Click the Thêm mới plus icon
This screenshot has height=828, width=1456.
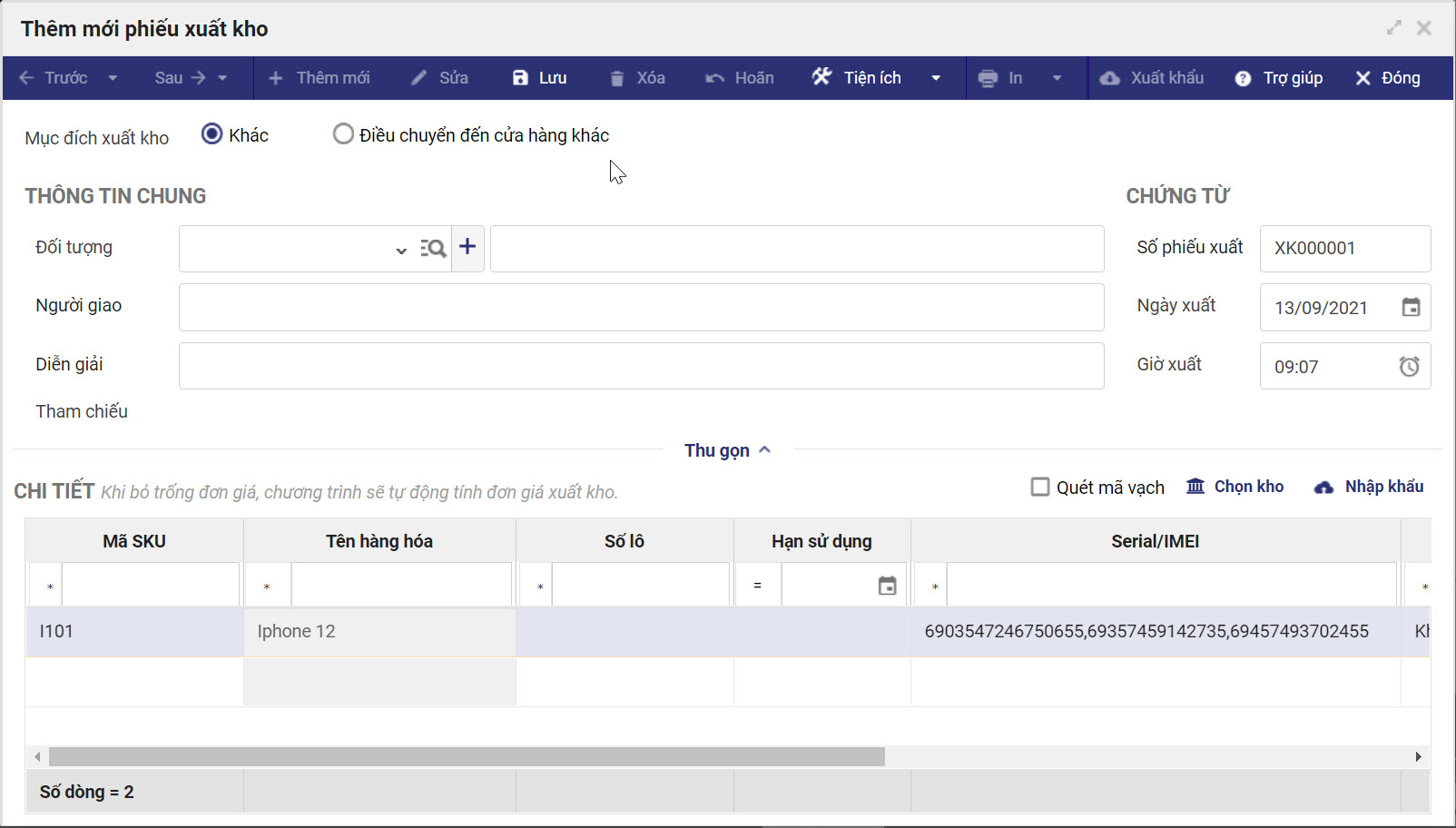coord(276,78)
